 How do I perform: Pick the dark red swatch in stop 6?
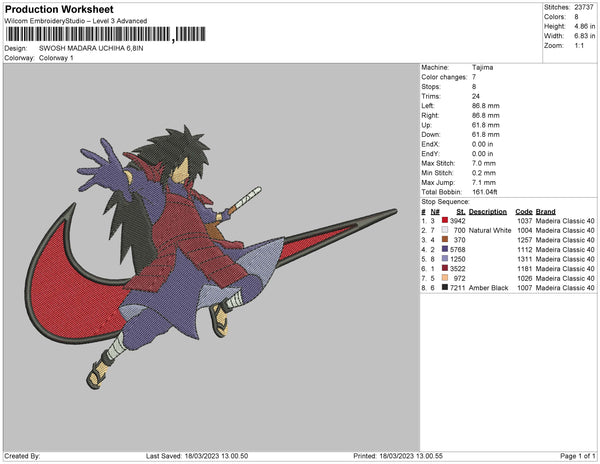tap(445, 269)
